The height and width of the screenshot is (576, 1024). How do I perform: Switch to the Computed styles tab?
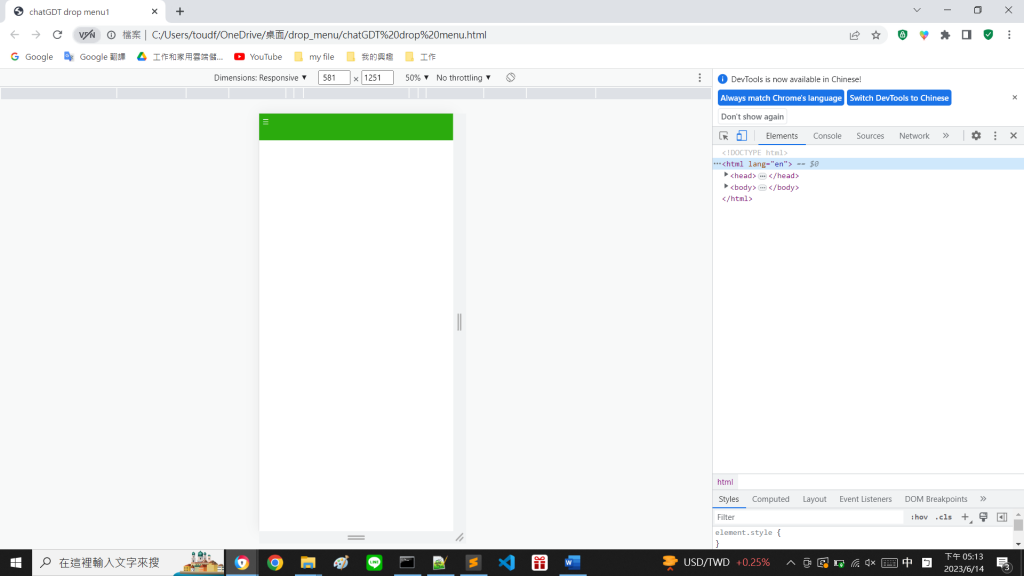pos(771,499)
